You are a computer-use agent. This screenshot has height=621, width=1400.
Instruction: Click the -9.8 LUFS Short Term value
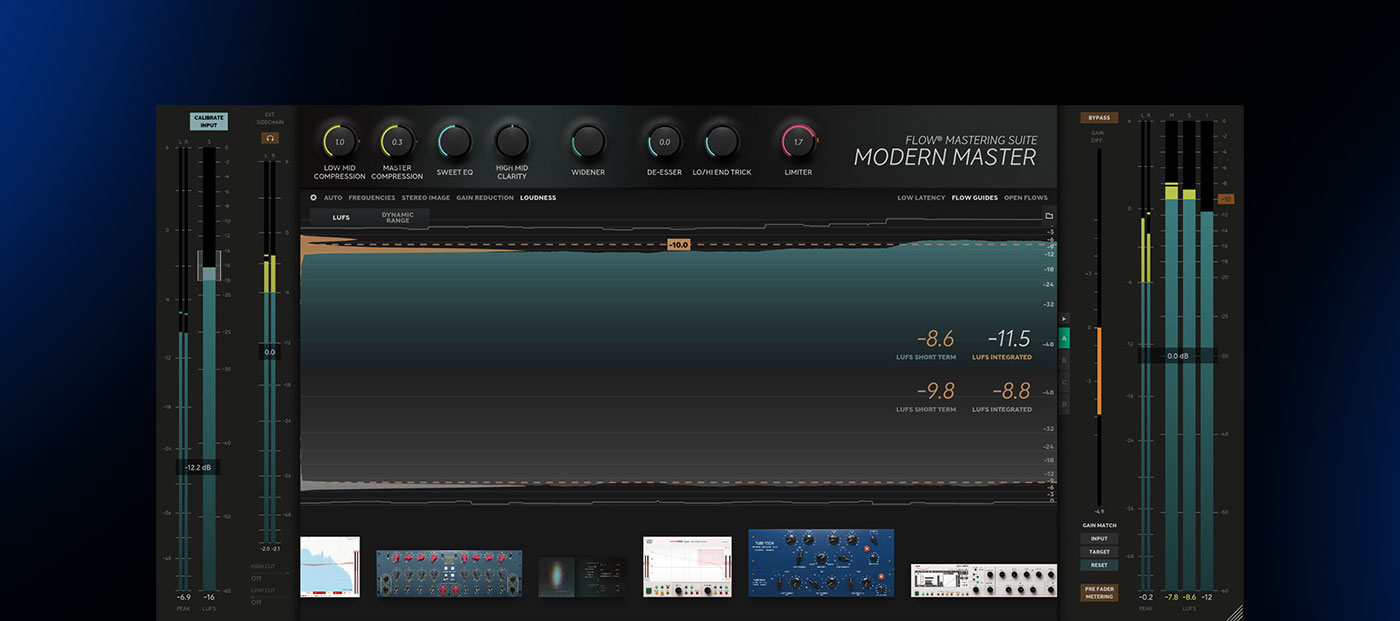935,392
